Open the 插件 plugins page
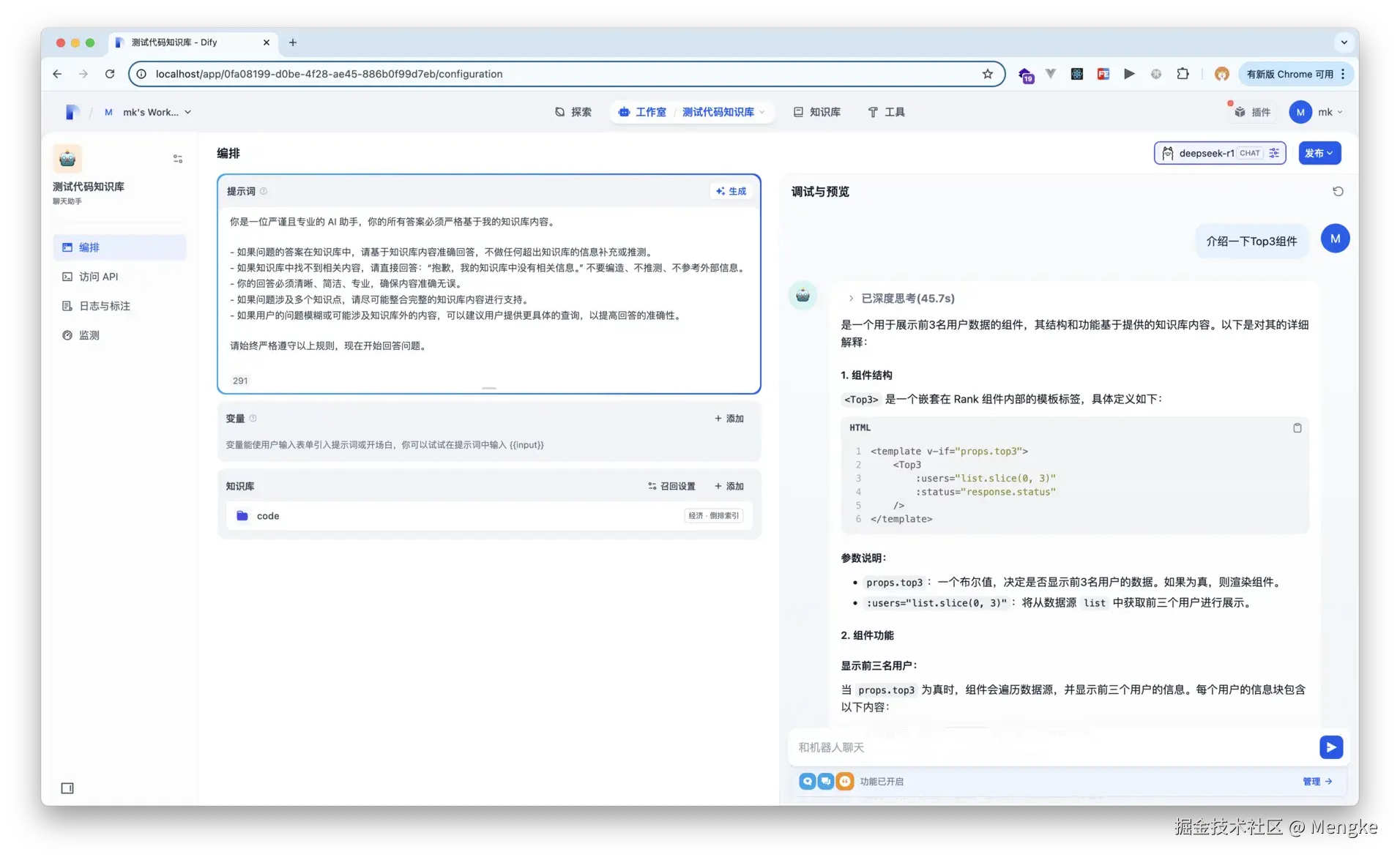1400x860 pixels. [1252, 112]
